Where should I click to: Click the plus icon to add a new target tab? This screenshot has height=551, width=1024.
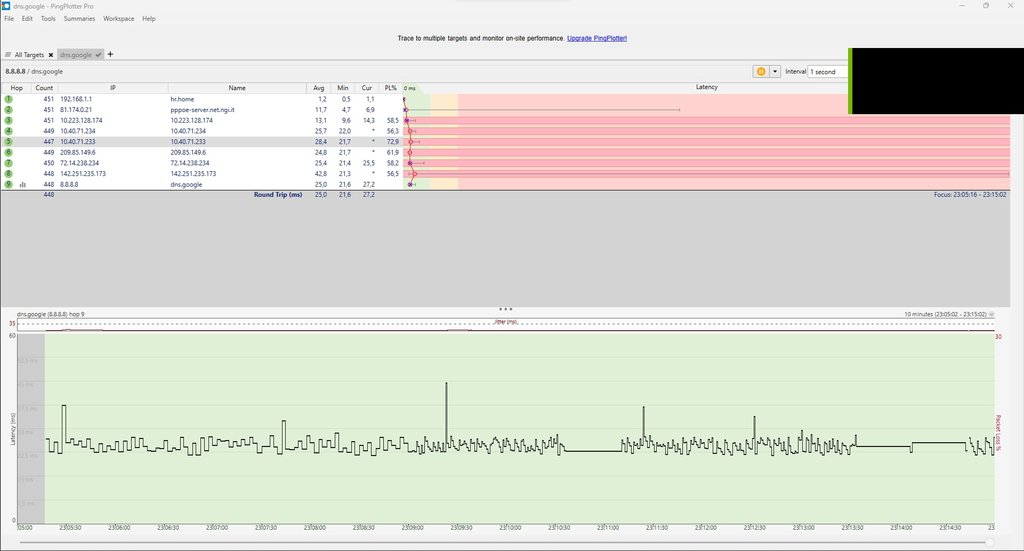click(111, 54)
